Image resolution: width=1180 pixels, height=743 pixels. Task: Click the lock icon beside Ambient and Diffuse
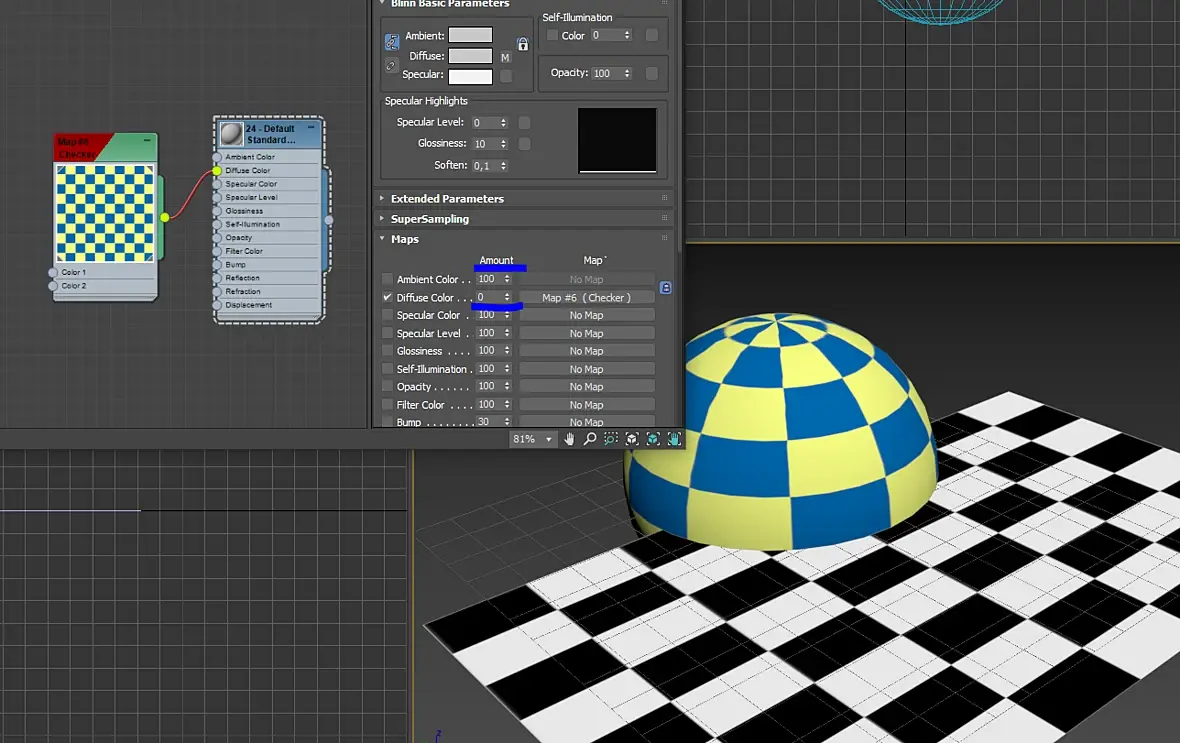522,44
